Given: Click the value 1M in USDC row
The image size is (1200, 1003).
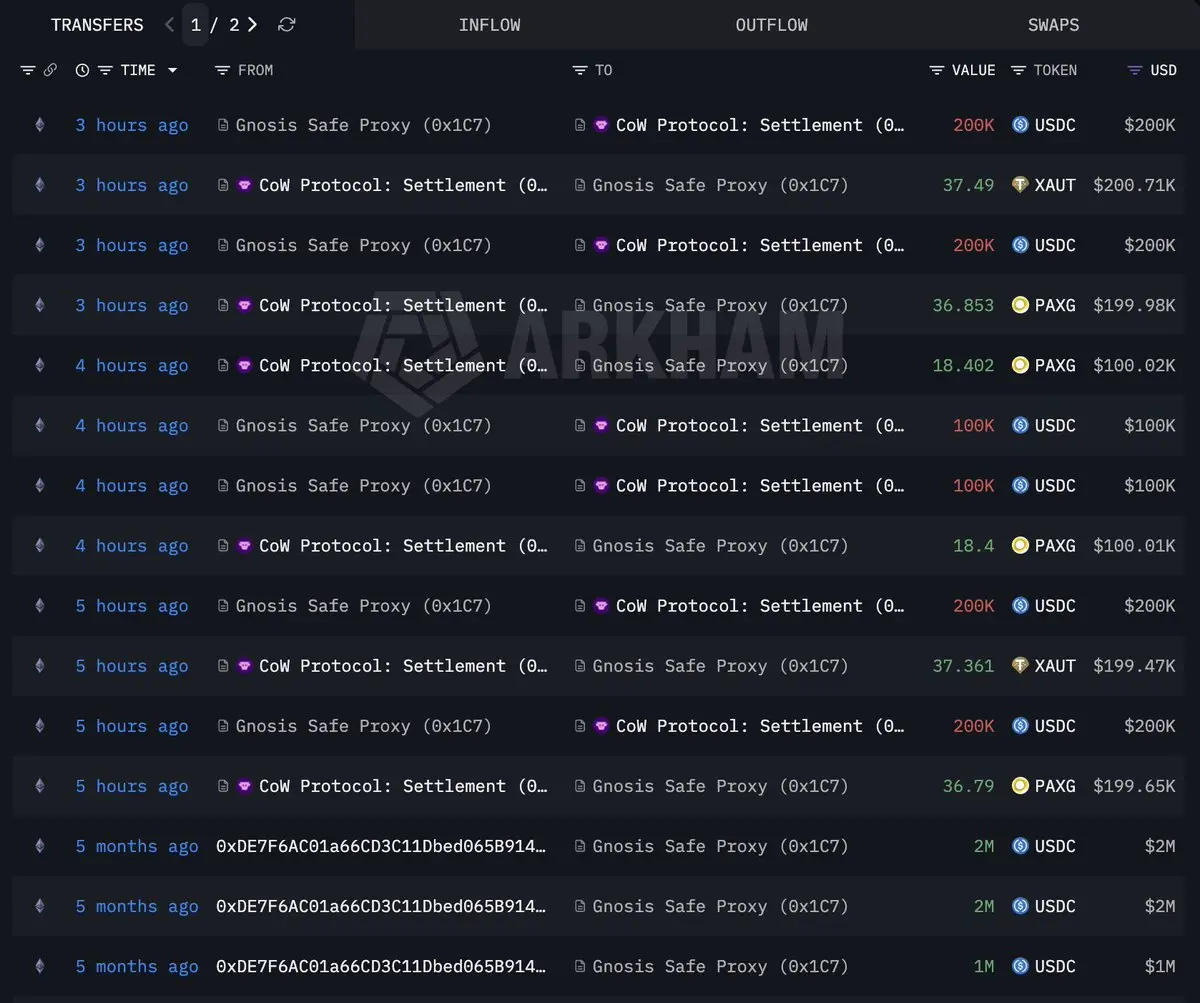Looking at the screenshot, I should (x=984, y=966).
